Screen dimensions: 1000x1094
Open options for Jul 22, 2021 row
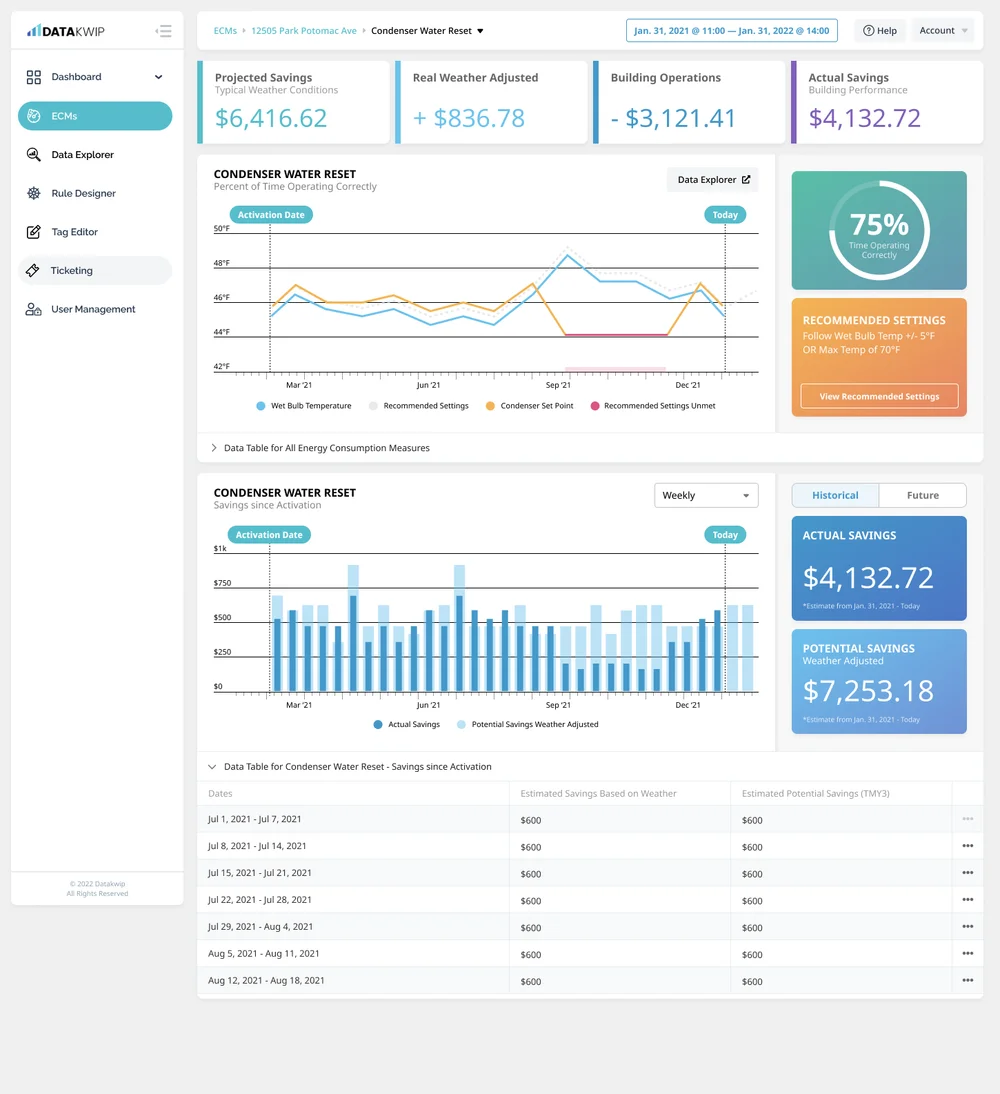coord(967,899)
